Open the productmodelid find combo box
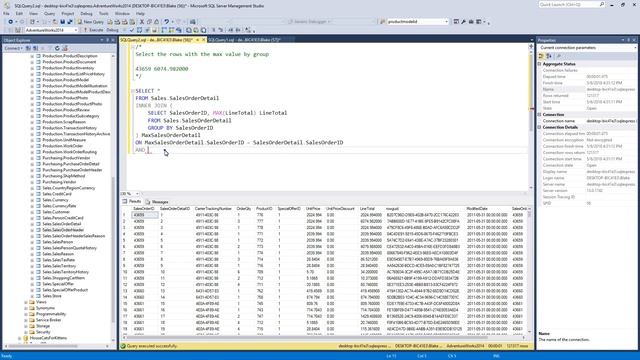 coord(417,22)
